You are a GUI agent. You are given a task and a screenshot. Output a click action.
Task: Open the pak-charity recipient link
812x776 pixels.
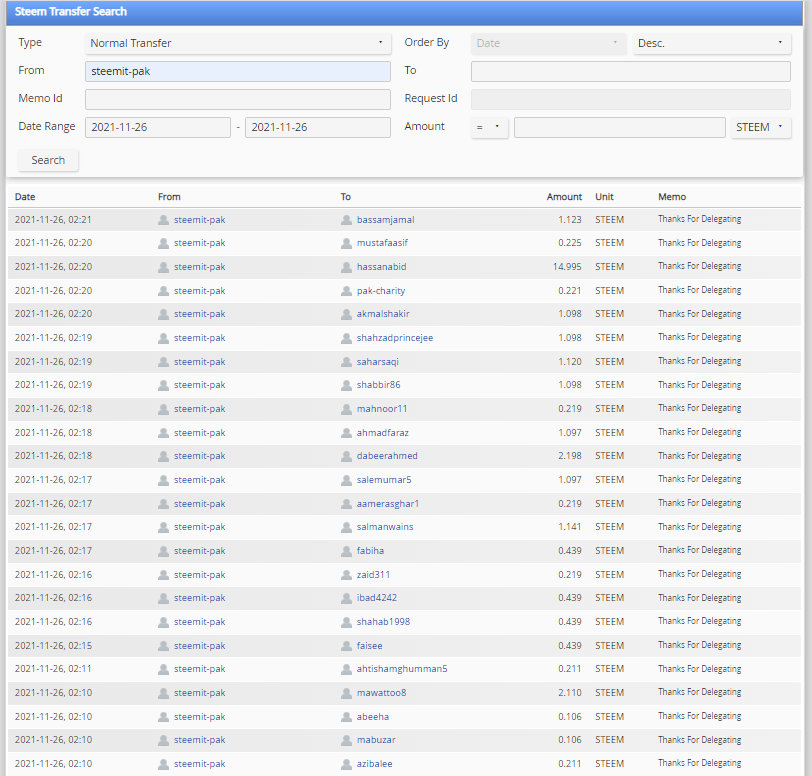(x=381, y=291)
